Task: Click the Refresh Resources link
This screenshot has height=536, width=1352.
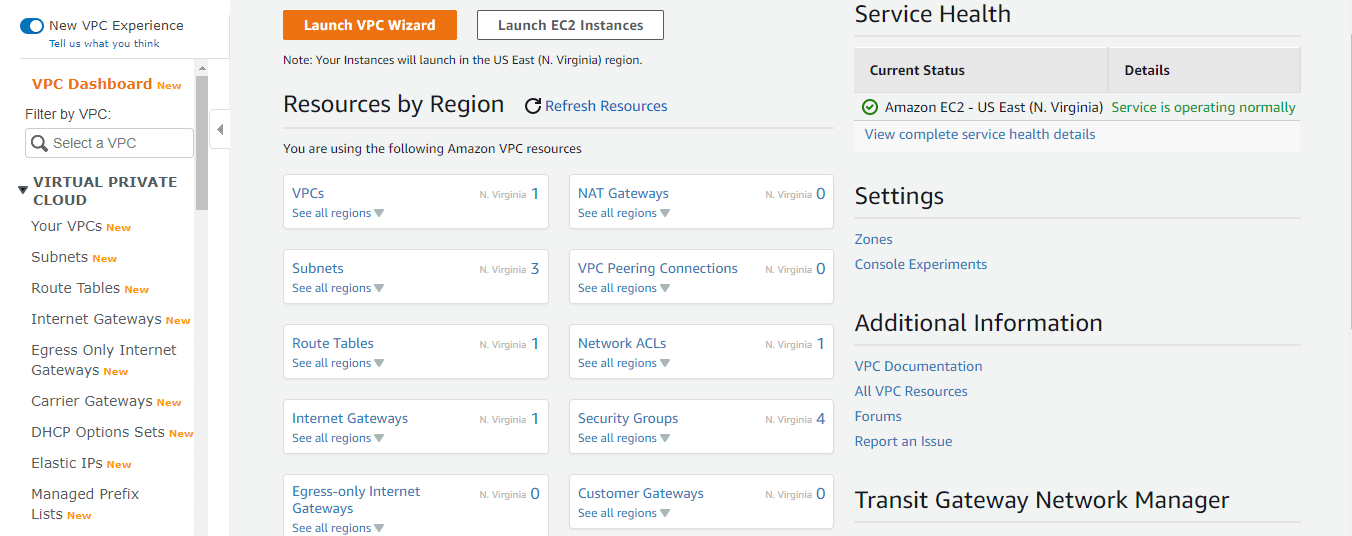Action: coord(606,106)
